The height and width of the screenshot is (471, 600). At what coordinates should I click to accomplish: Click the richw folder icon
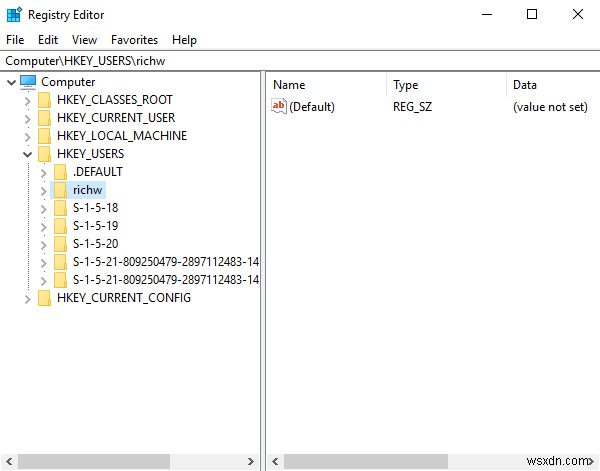60,190
